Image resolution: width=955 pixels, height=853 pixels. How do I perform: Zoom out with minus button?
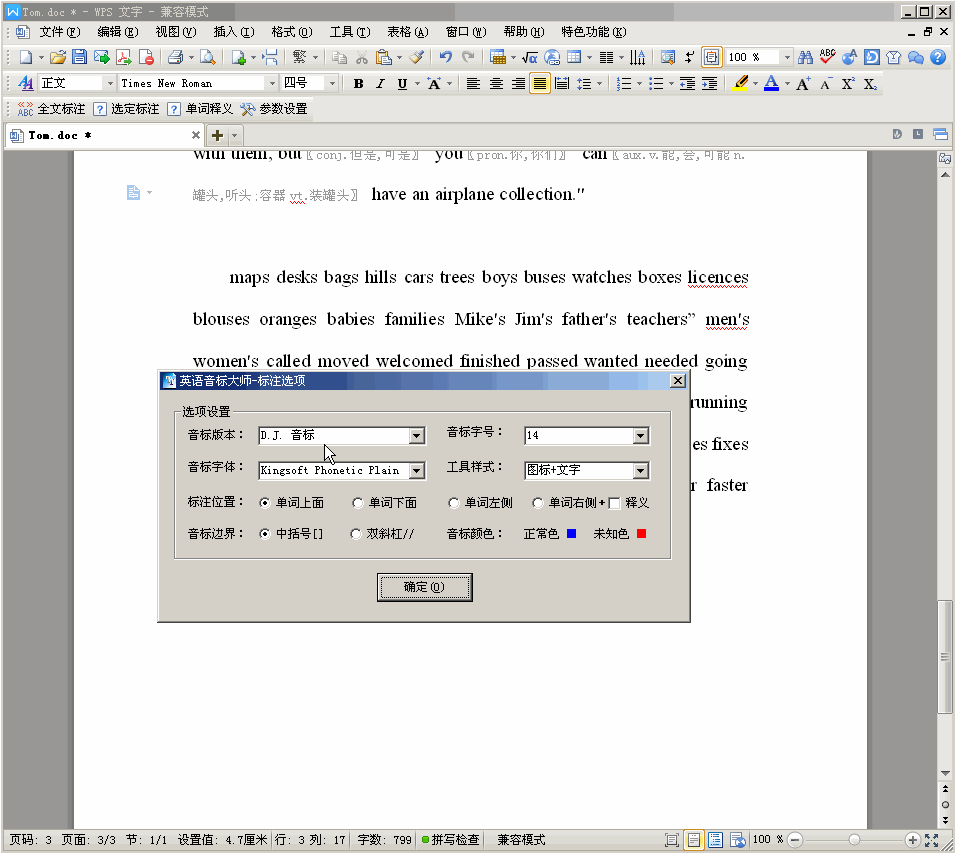pyautogui.click(x=794, y=840)
